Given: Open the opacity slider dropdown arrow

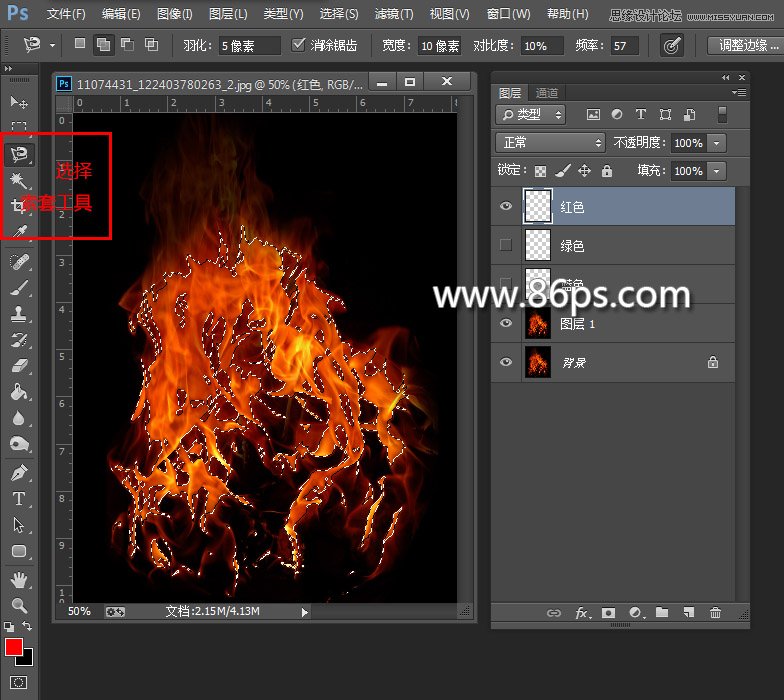Looking at the screenshot, I should pos(716,143).
